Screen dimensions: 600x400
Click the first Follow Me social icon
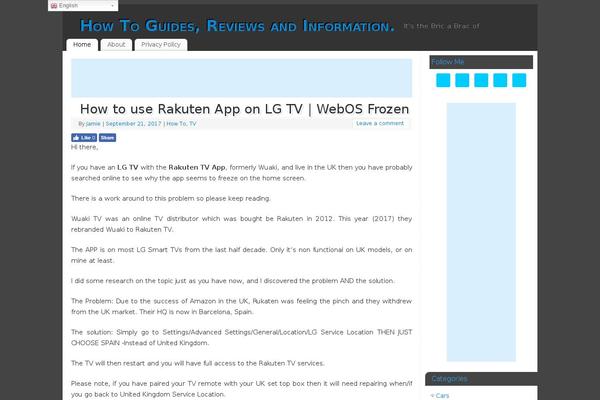pos(443,80)
